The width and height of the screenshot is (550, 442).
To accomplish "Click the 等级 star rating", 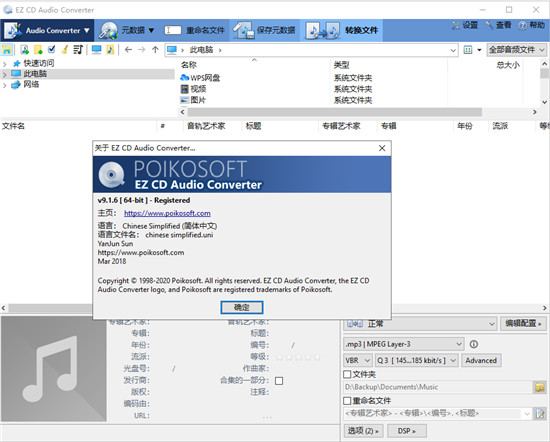I will 298,357.
